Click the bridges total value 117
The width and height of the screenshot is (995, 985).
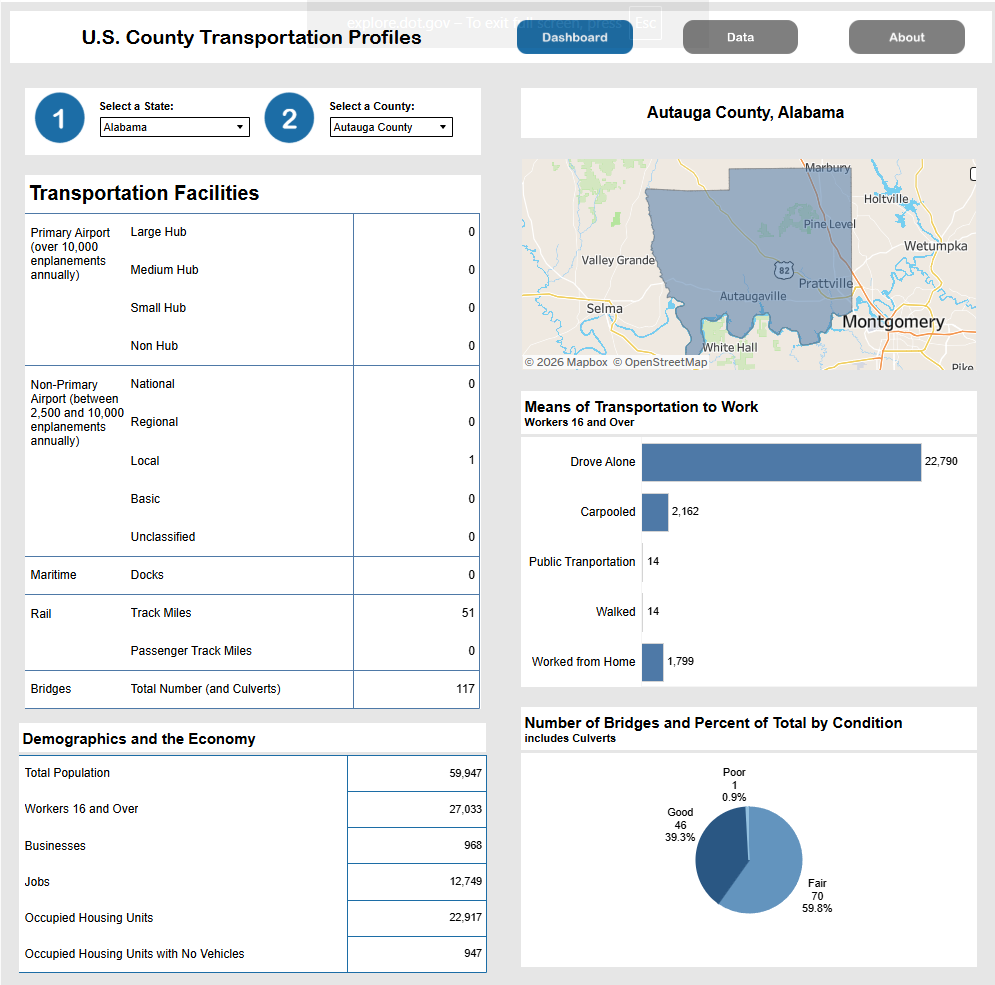coord(466,689)
